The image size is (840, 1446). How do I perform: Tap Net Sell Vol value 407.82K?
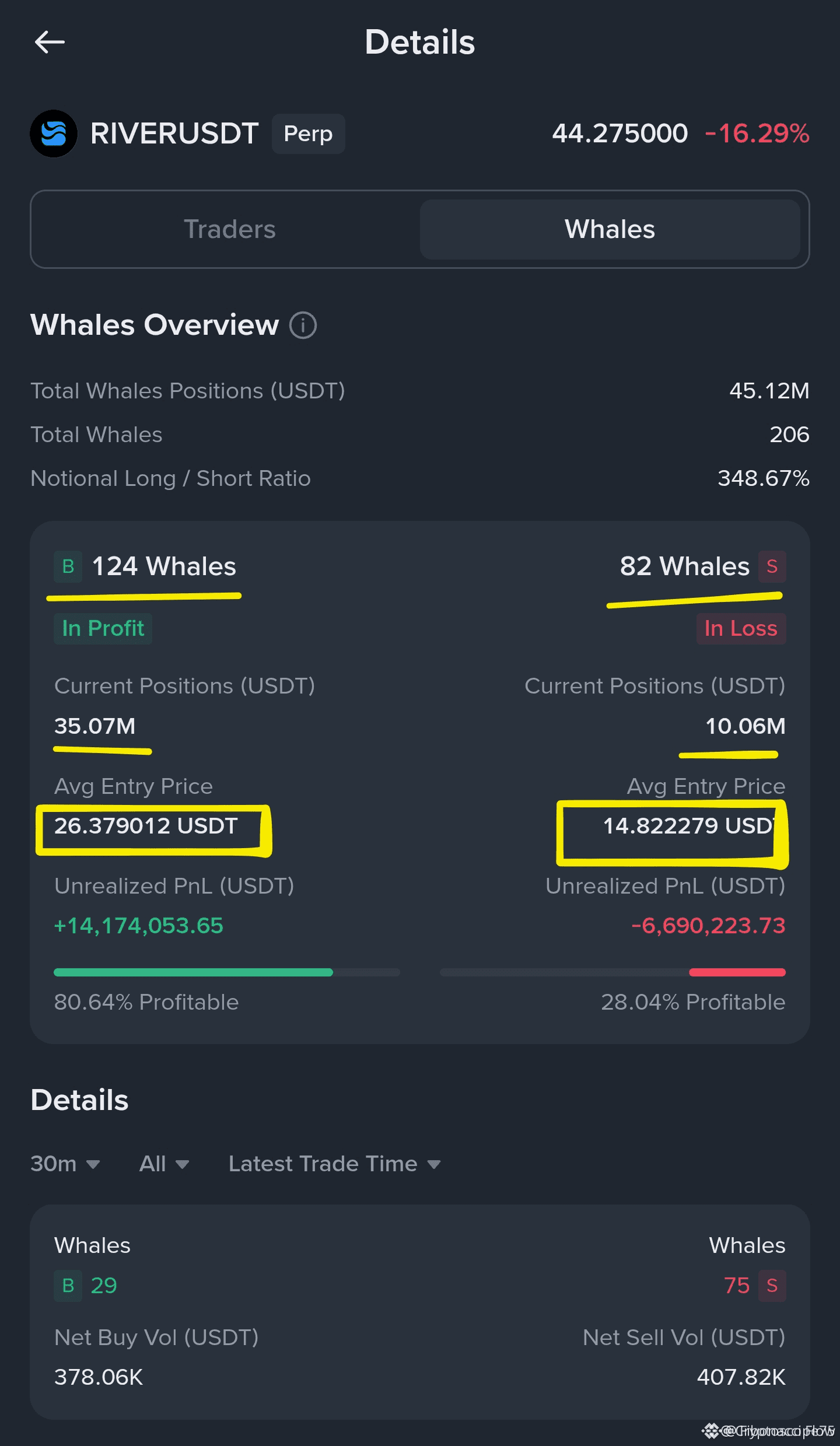coord(741,1377)
